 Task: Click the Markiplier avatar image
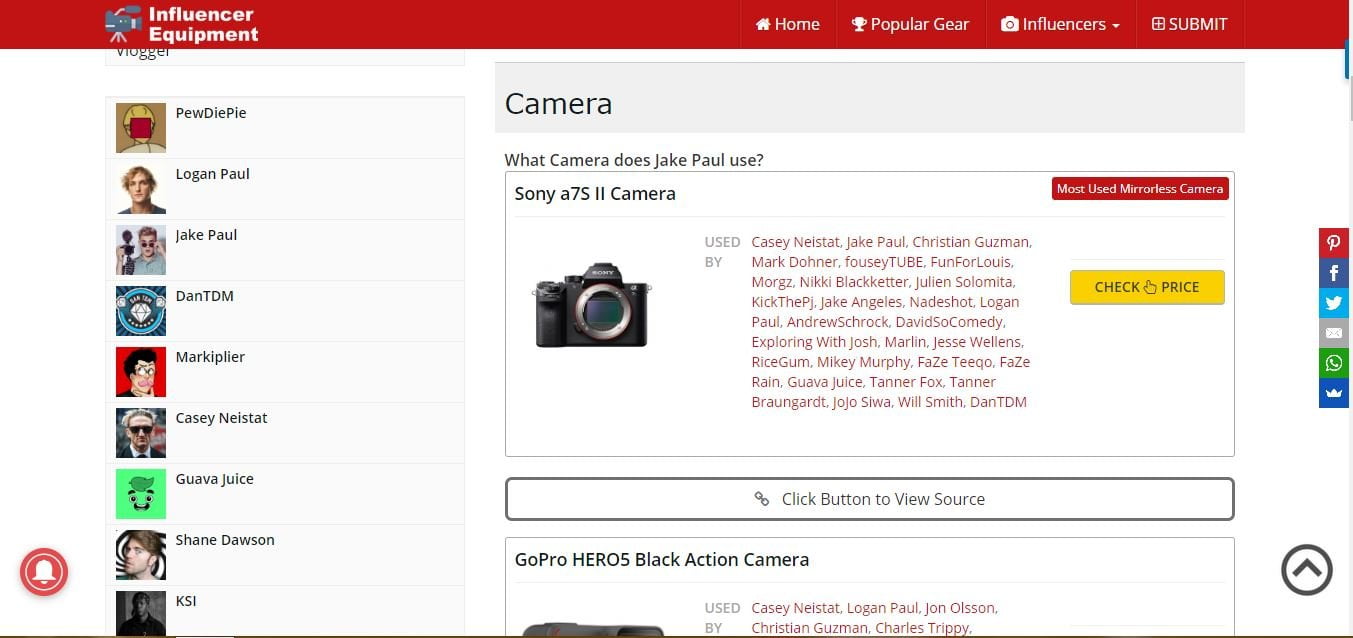(141, 372)
